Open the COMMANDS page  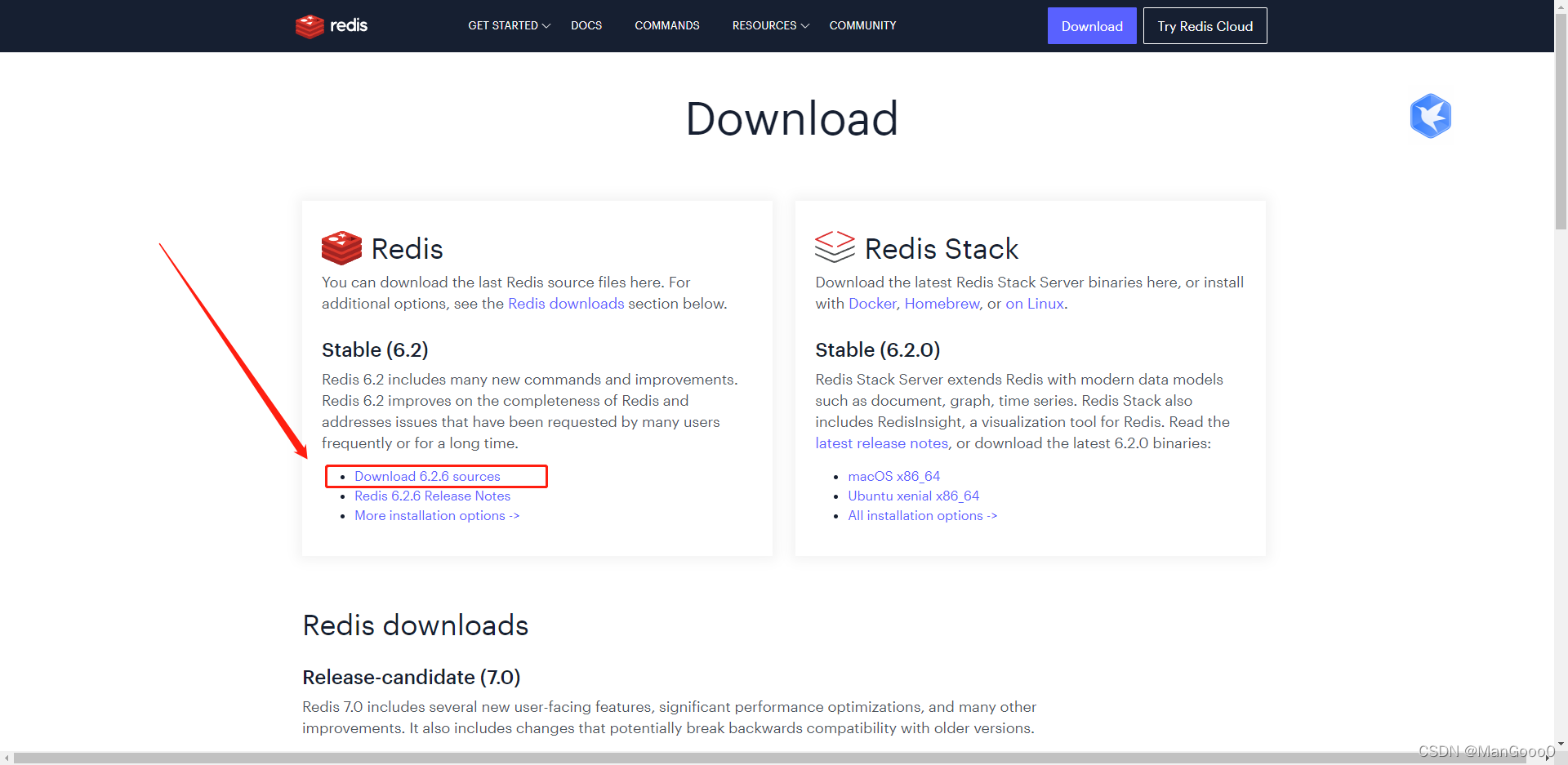[667, 26]
